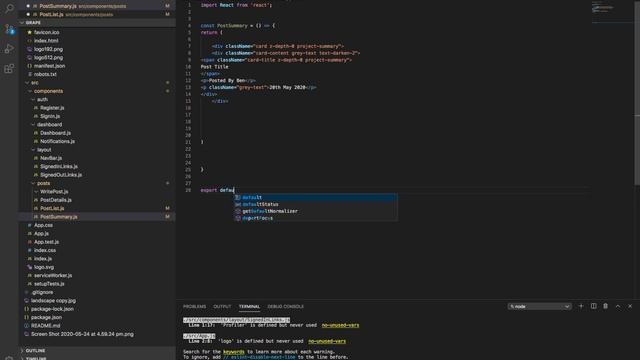
Task: Open the Extensions view icon
Action: 9,68
